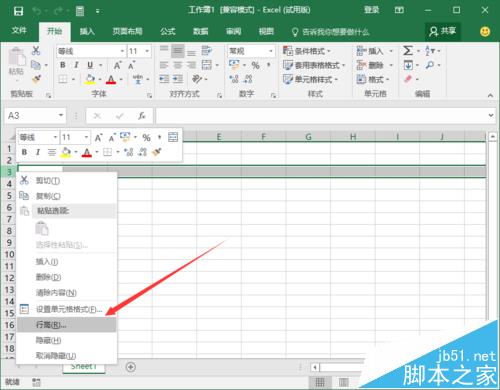Click the Save icon in quick access toolbar
The height and width of the screenshot is (390, 500).
(x=18, y=11)
